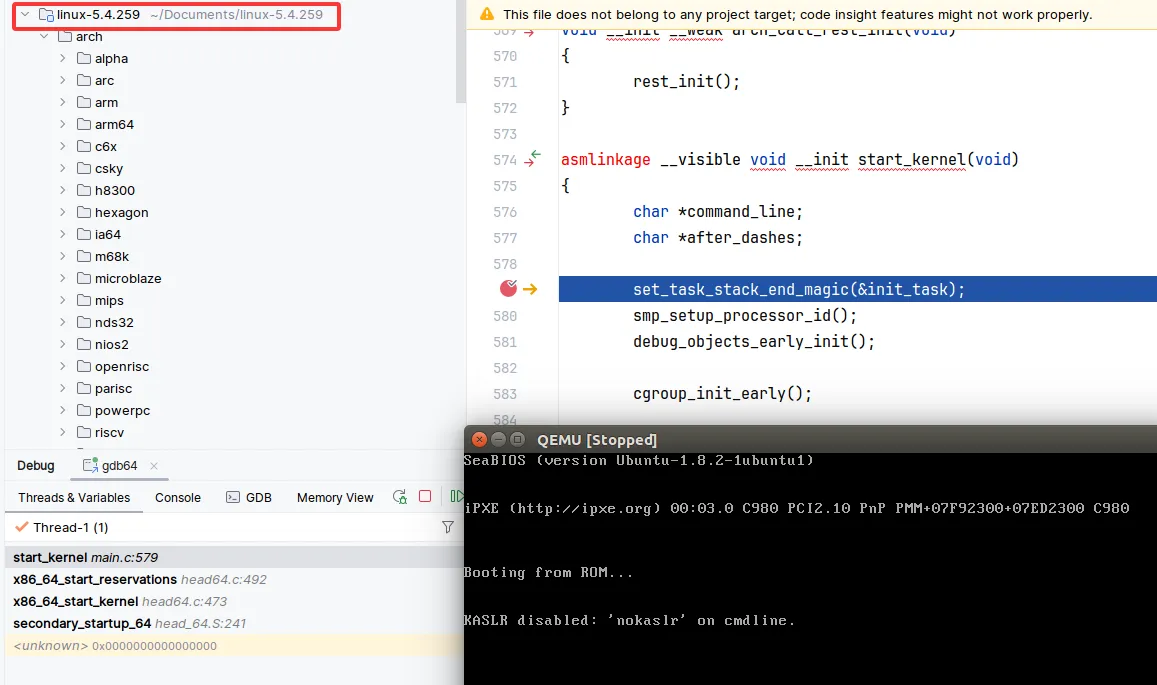The height and width of the screenshot is (685, 1157).
Task: Click the char *command_line; declaration
Action: click(717, 212)
